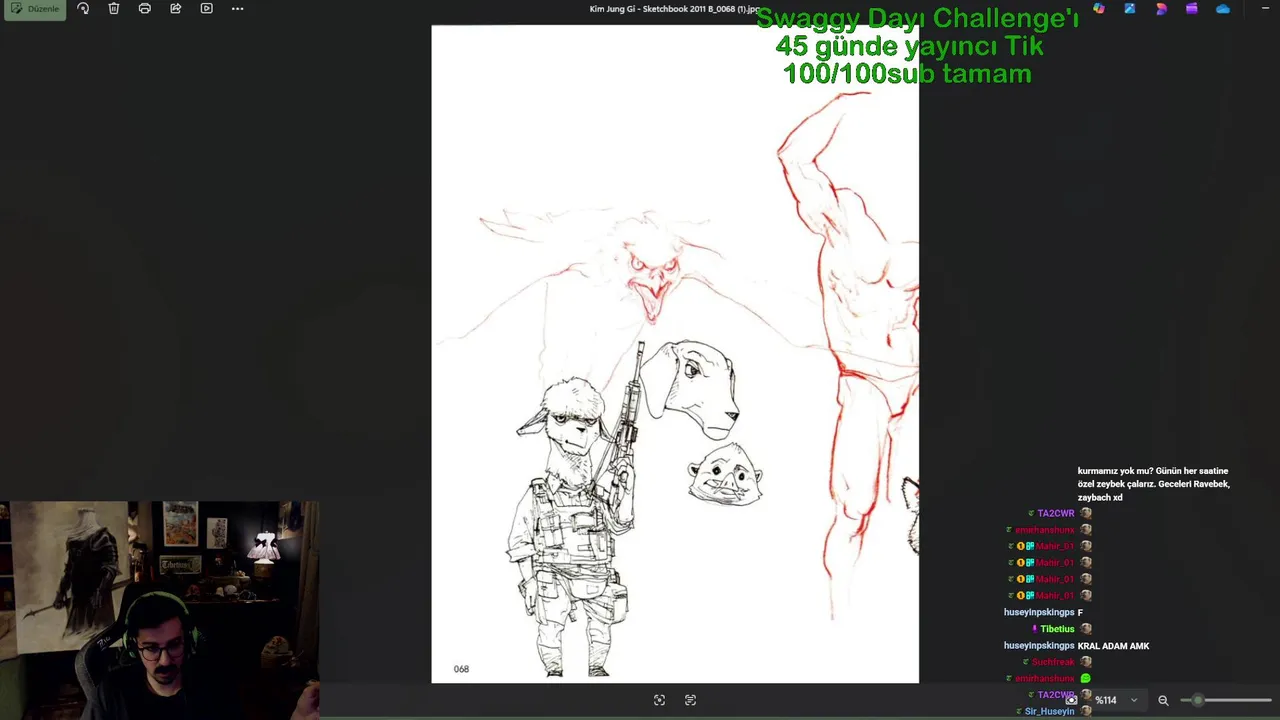Start slideshow with the play icon
The height and width of the screenshot is (720, 1280).
(206, 9)
